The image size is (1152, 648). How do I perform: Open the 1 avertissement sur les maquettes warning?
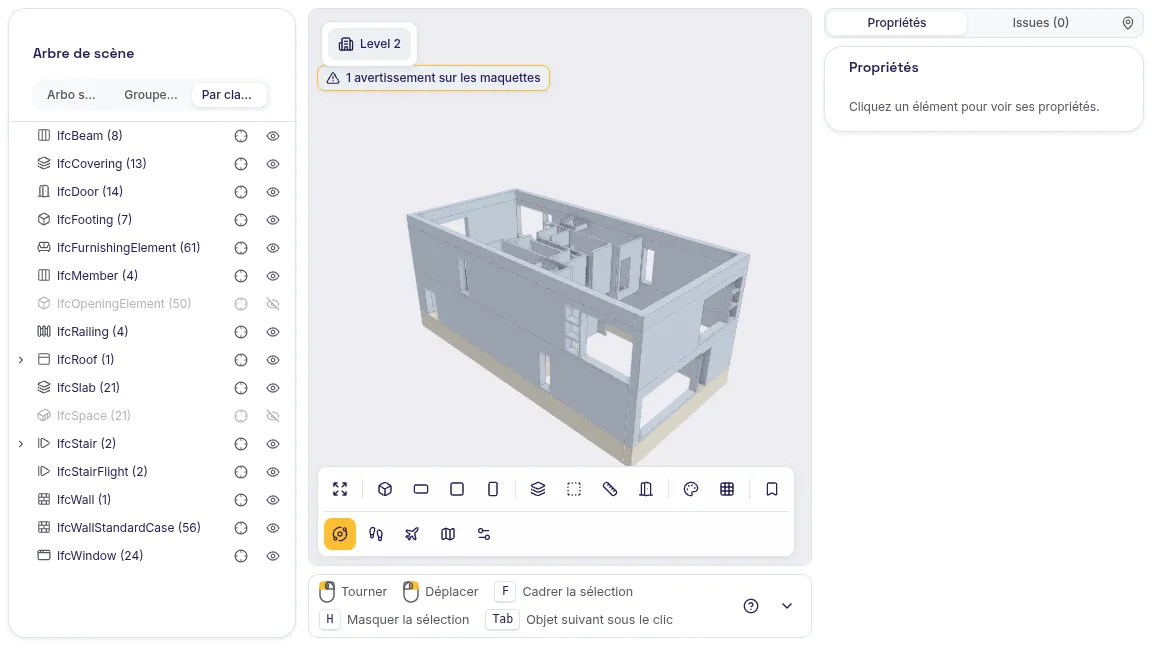[433, 78]
